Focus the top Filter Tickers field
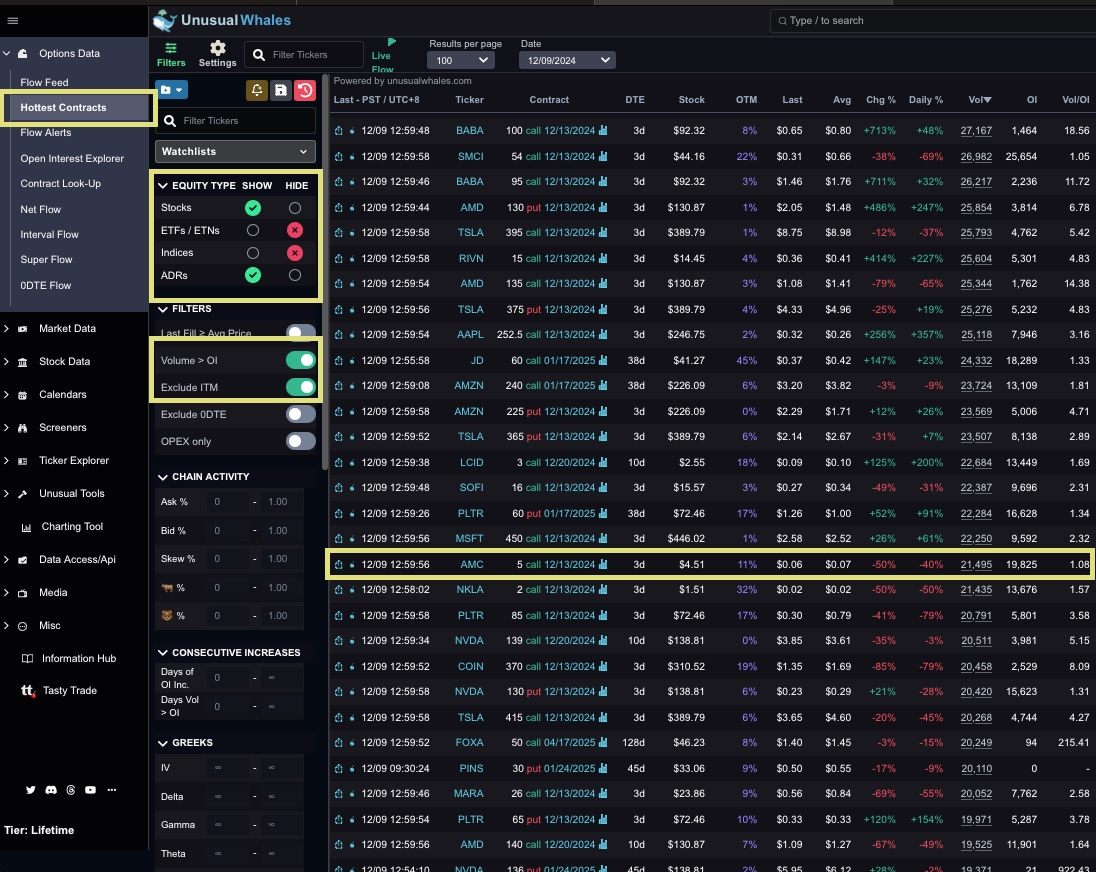This screenshot has height=872, width=1096. [x=304, y=54]
